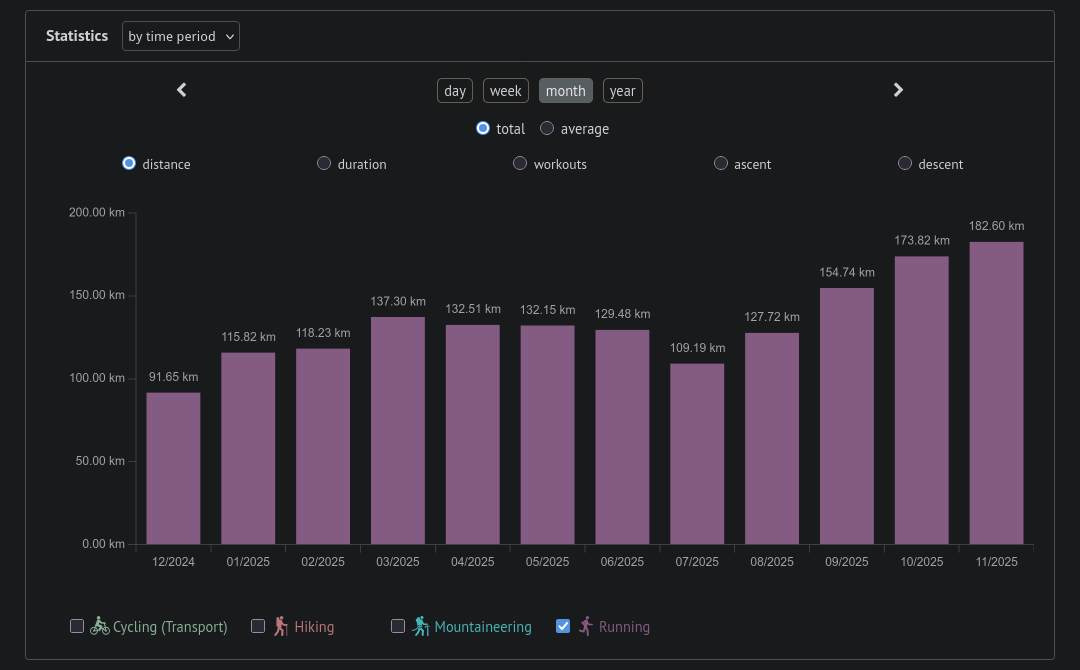The height and width of the screenshot is (670, 1080).
Task: Click the mountaineering climber sport icon
Action: [x=421, y=626]
